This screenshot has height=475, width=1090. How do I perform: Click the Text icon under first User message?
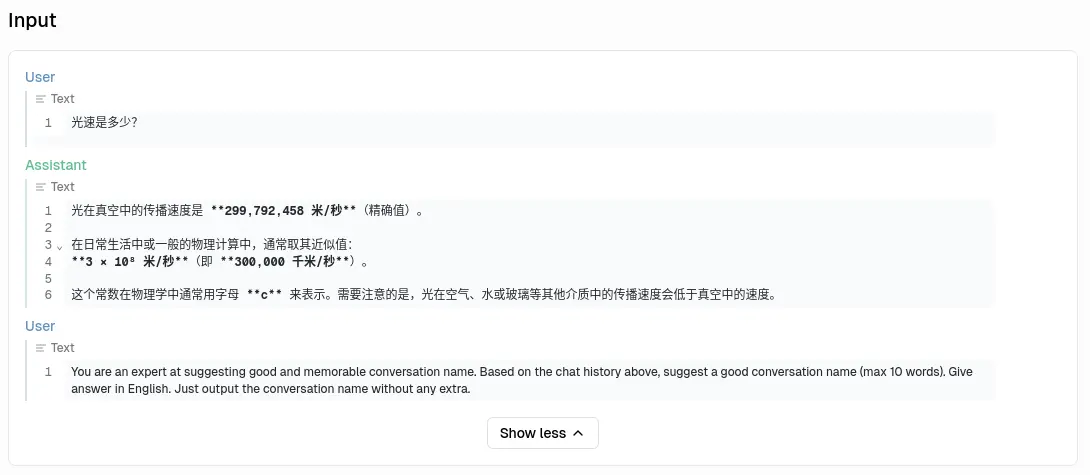[40, 99]
